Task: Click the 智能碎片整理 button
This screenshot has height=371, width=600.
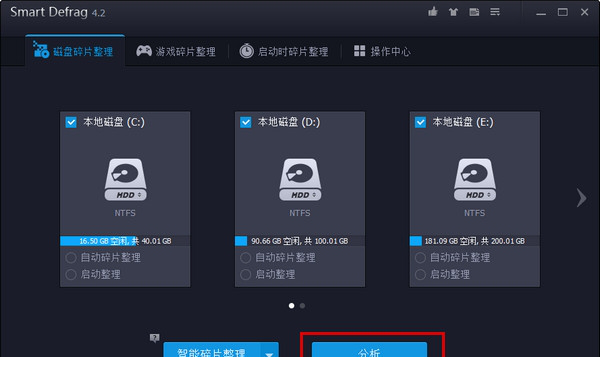Action: pyautogui.click(x=212, y=350)
